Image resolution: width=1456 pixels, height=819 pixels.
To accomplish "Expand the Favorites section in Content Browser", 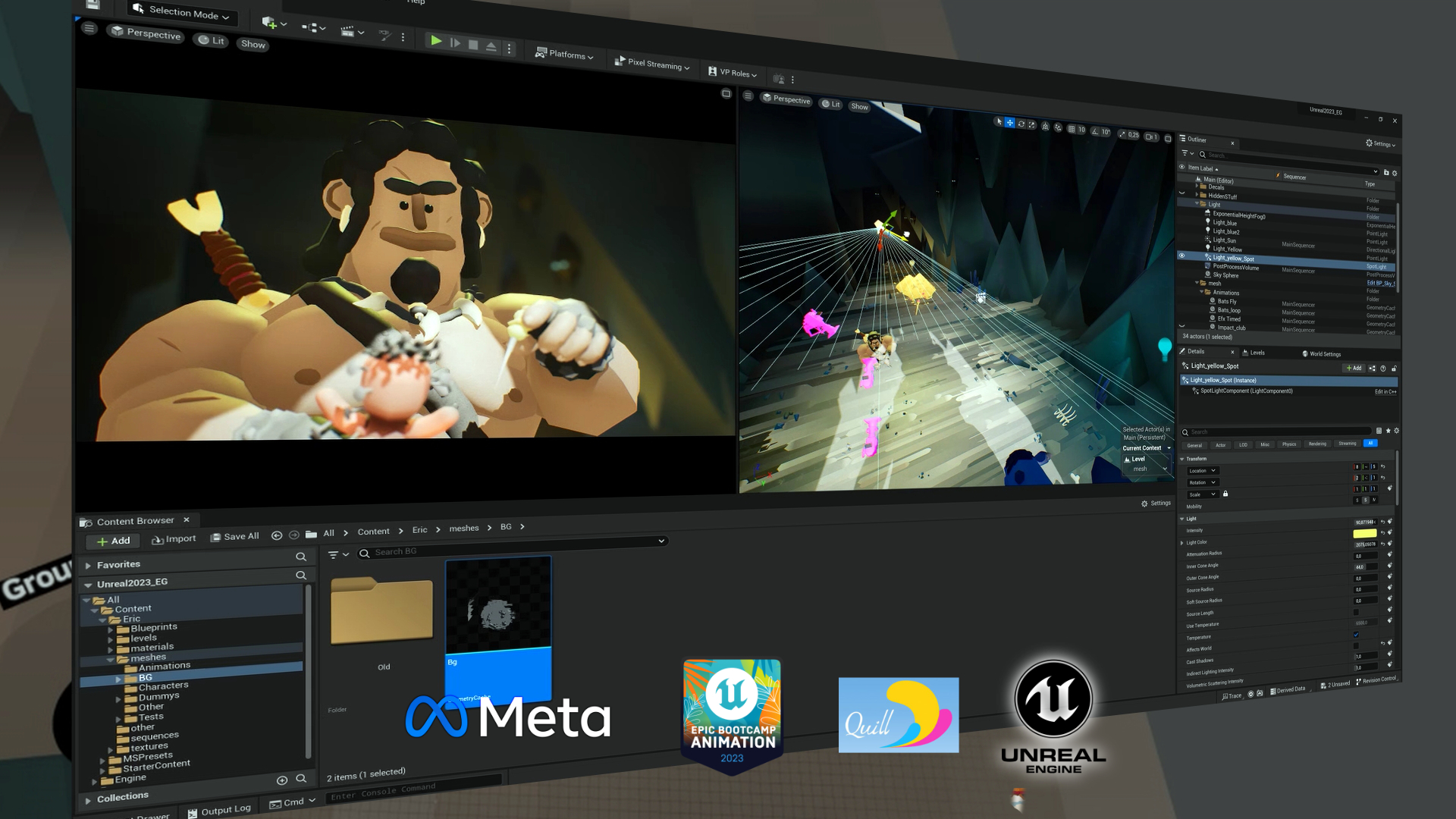I will [88, 566].
